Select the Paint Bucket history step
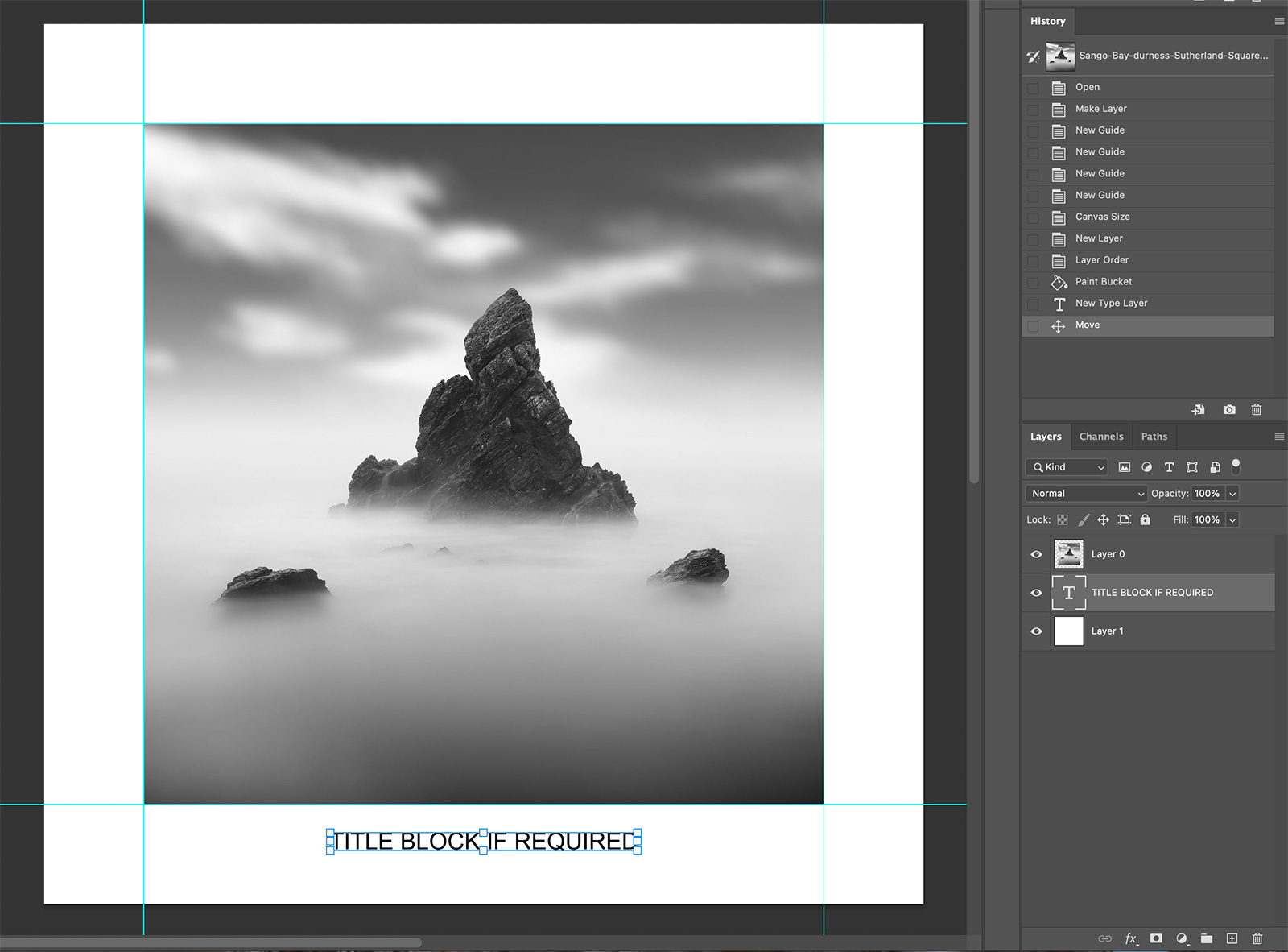 (x=1103, y=282)
